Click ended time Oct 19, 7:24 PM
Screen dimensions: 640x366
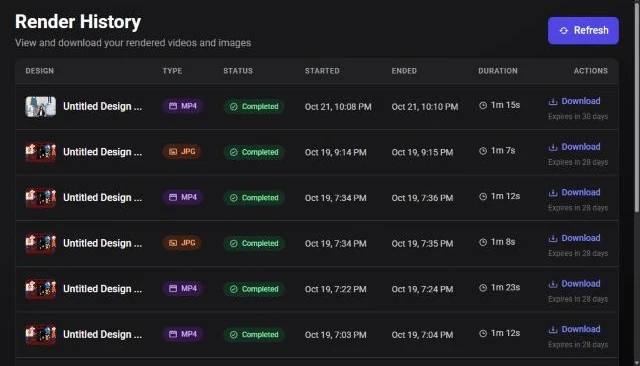coord(422,289)
